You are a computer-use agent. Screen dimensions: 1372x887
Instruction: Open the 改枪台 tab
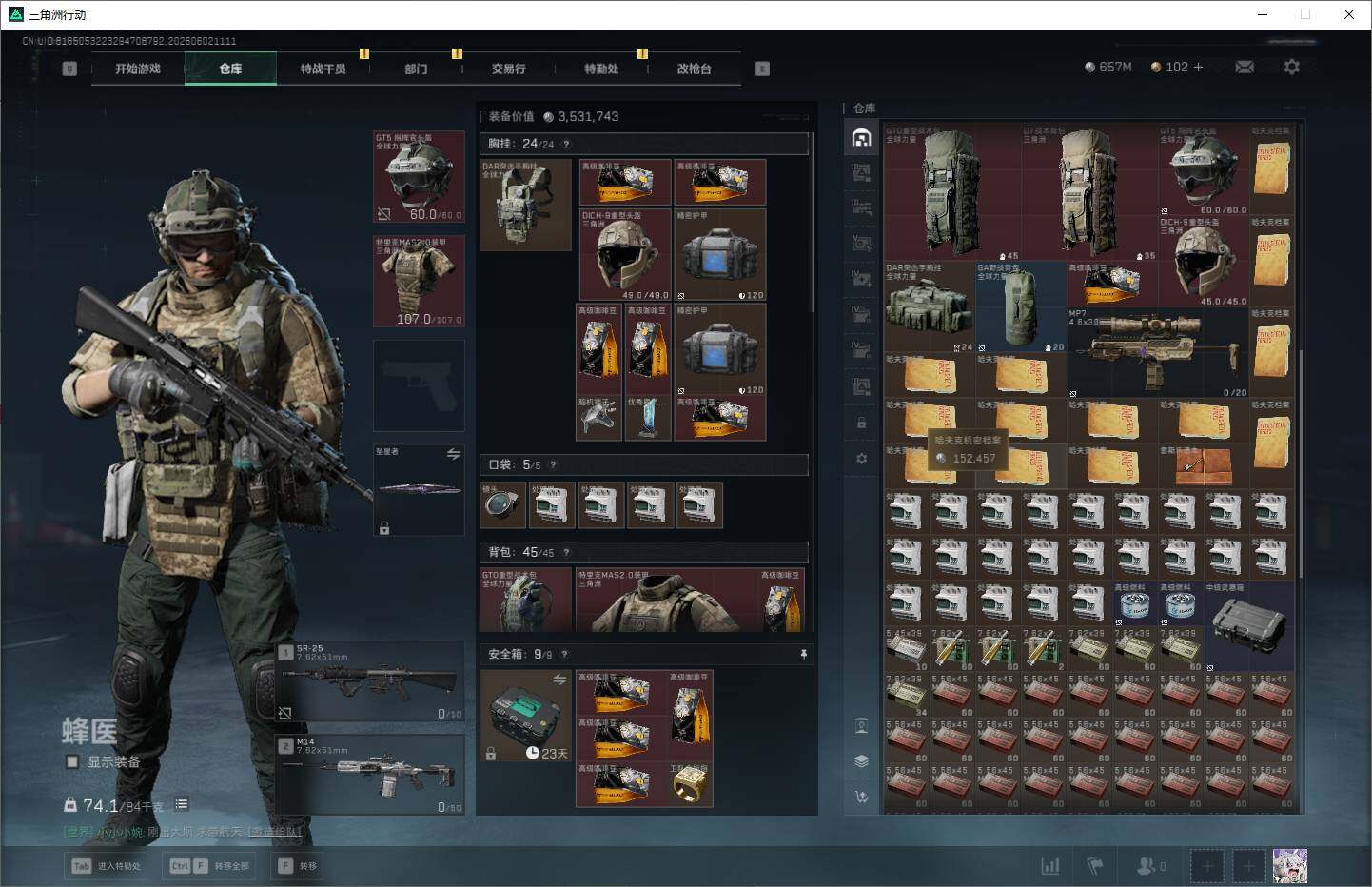pos(694,69)
